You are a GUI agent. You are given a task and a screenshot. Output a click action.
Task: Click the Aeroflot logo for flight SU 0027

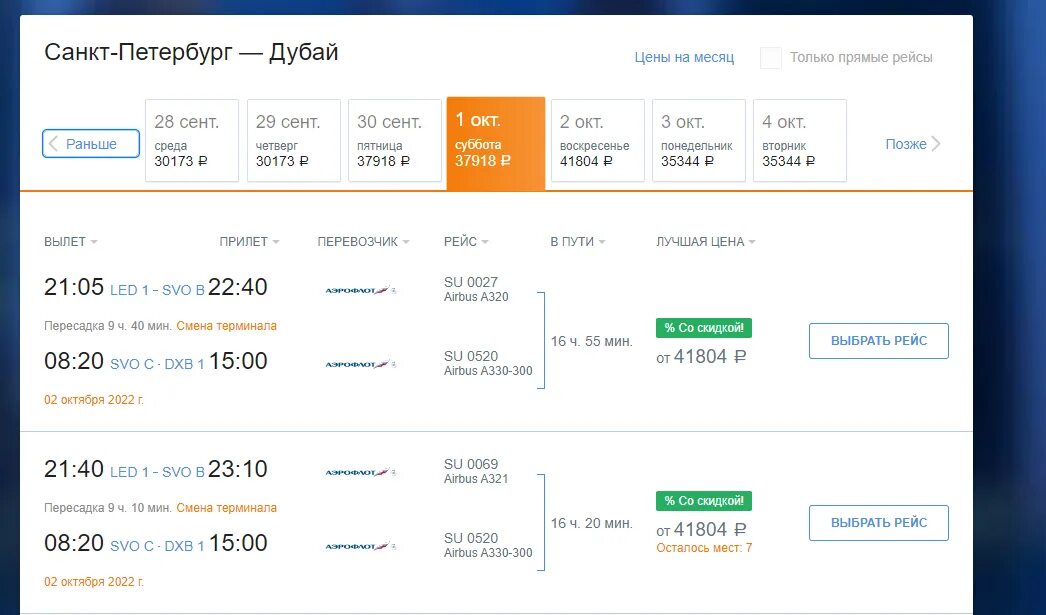point(360,290)
